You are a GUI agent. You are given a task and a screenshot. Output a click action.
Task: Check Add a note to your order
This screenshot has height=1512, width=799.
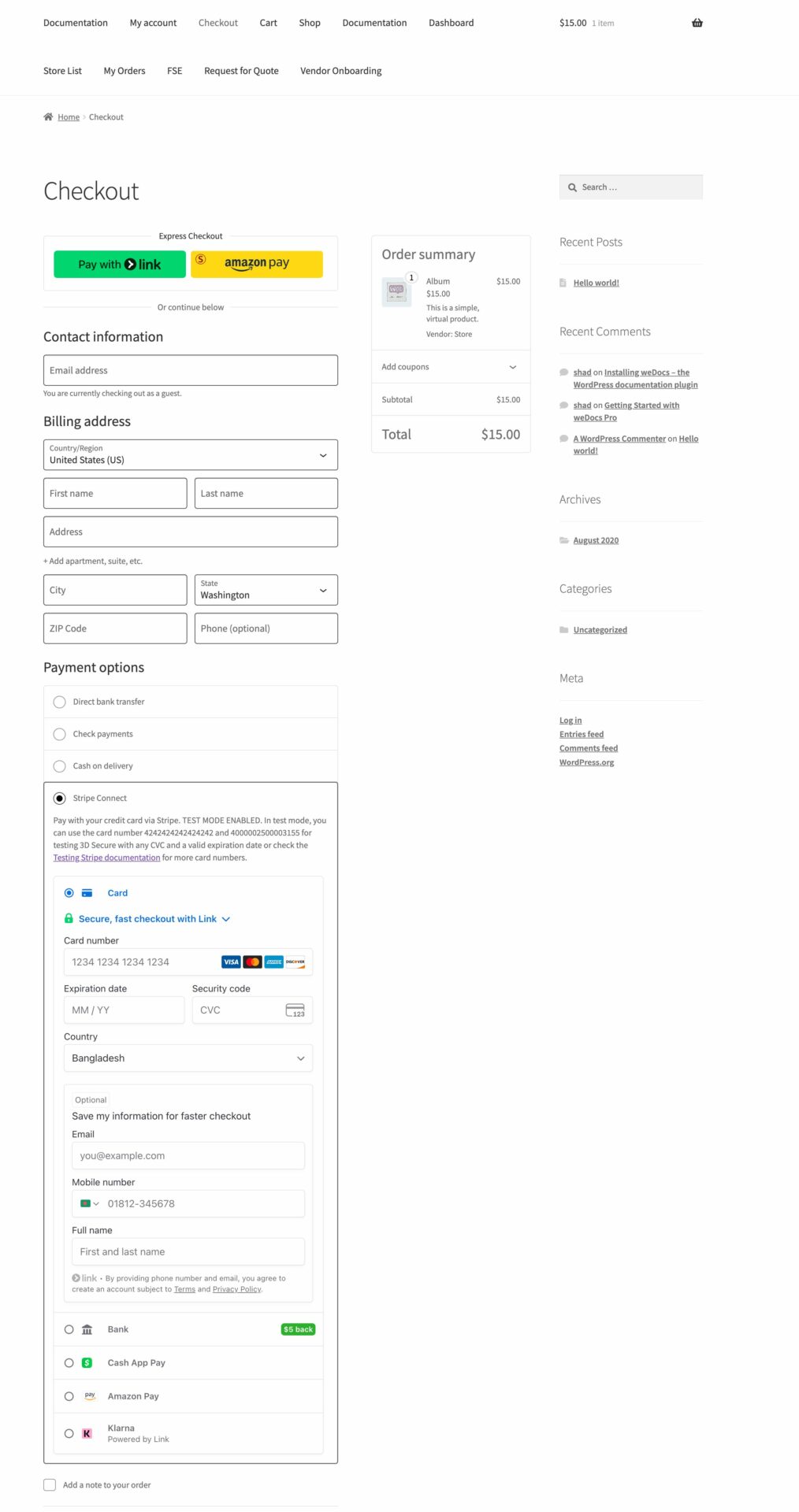pos(50,1484)
